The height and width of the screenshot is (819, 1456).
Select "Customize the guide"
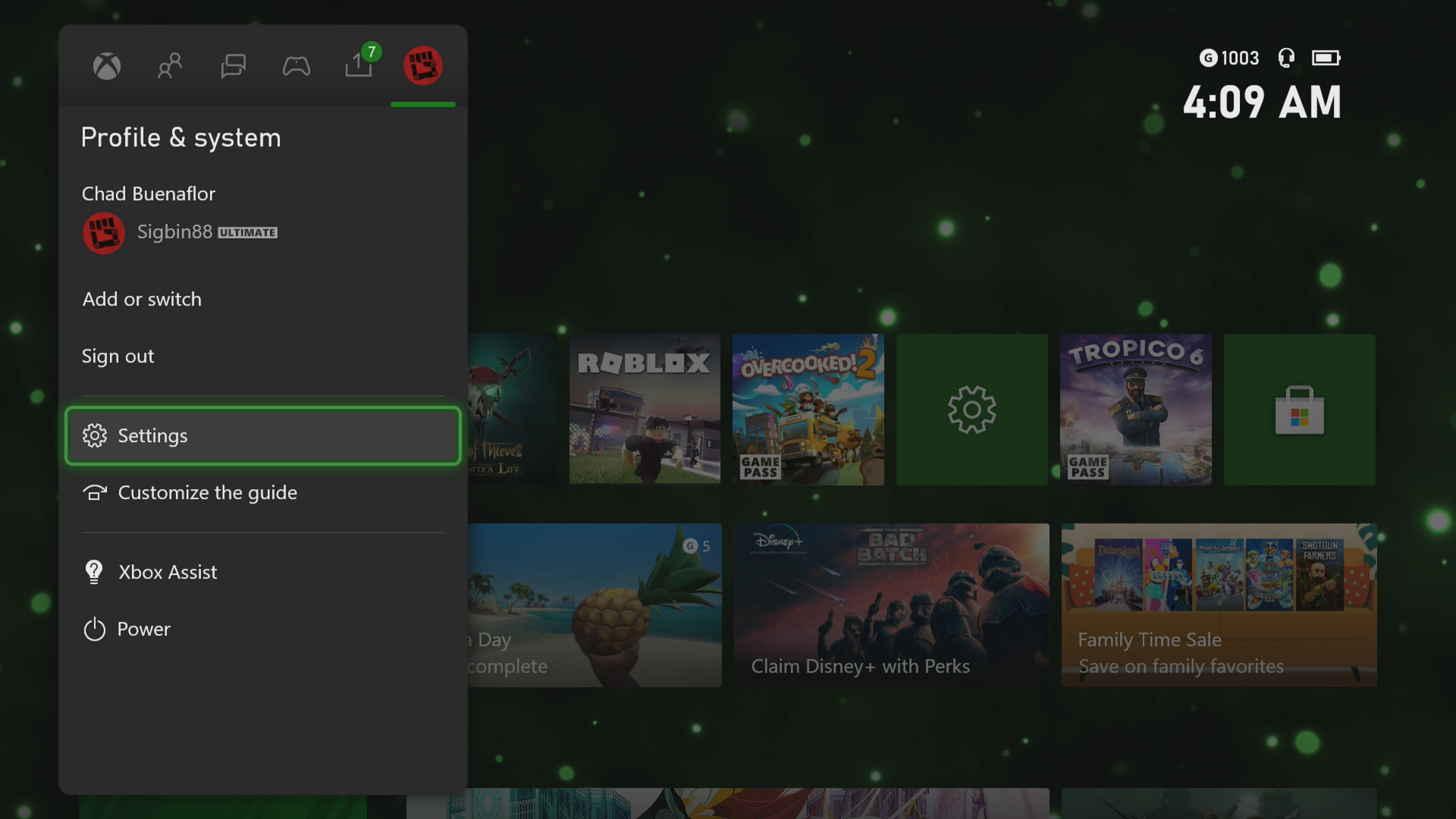coord(206,492)
